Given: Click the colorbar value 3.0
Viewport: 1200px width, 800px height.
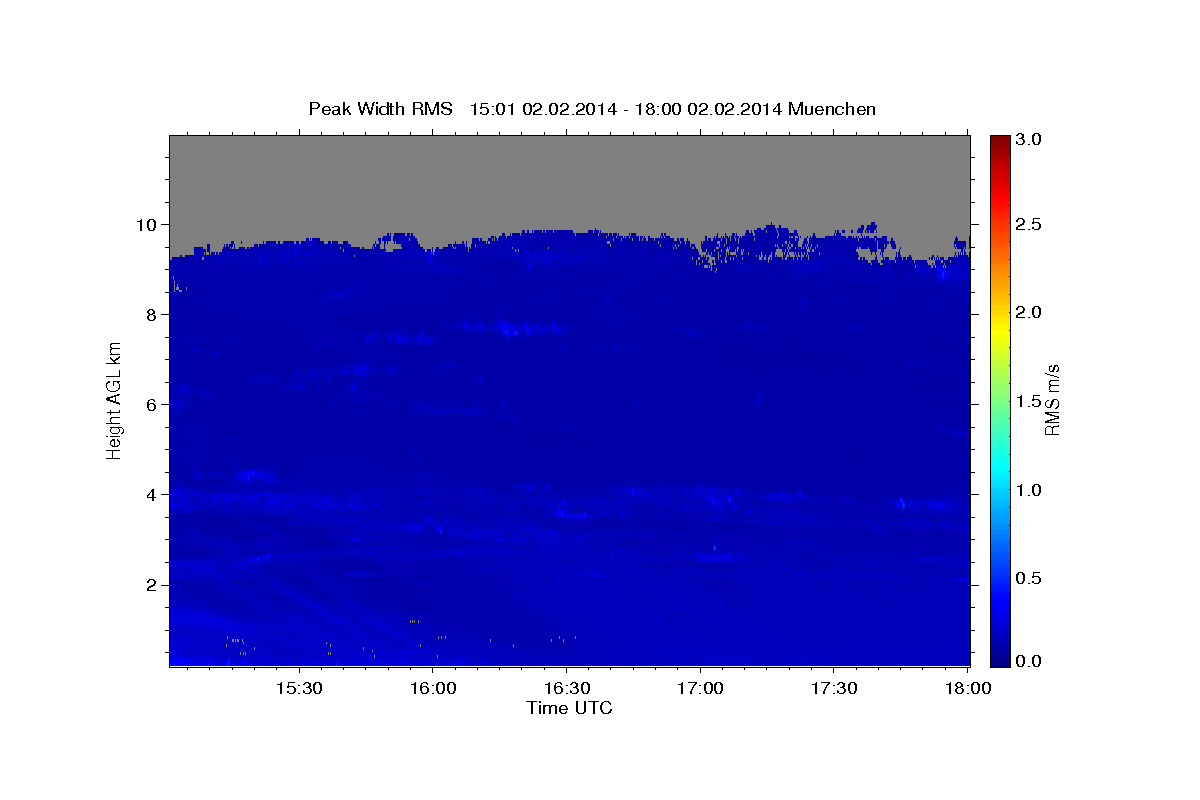Looking at the screenshot, I should coord(1030,139).
